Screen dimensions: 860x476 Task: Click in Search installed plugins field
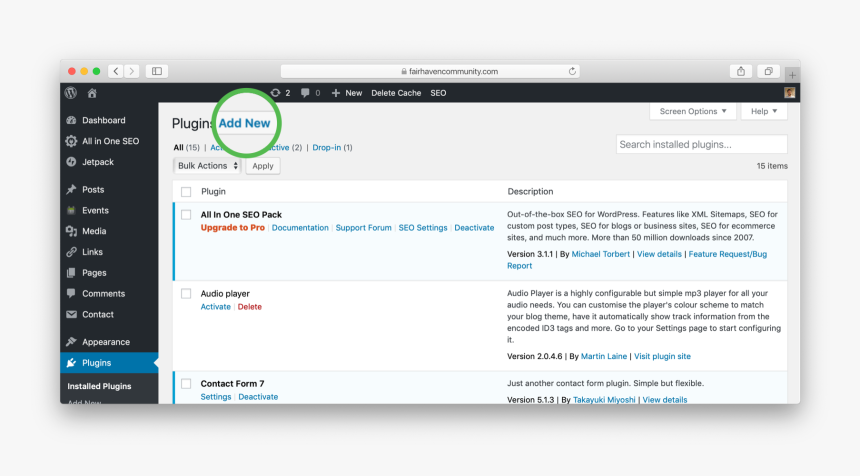click(701, 144)
